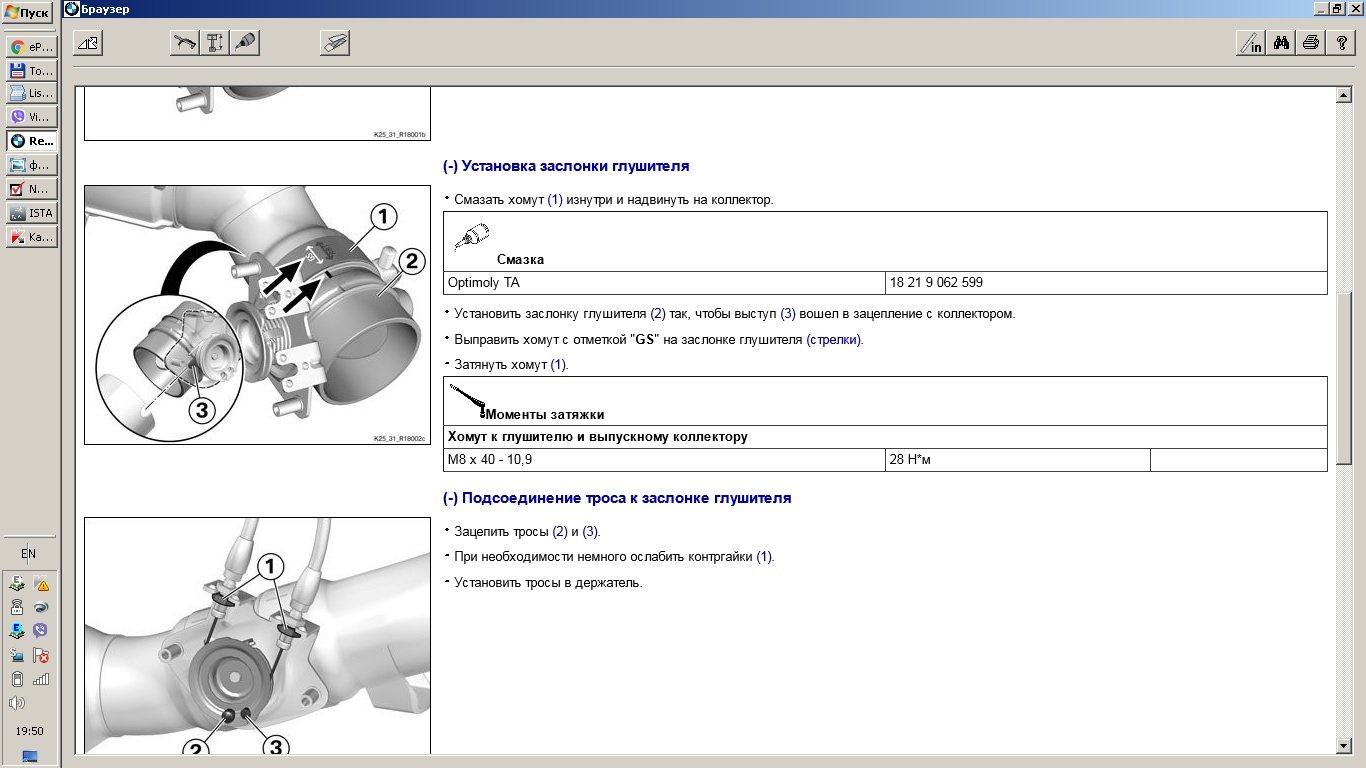Toggle inch units with the ruler icon
This screenshot has height=768, width=1366.
tap(1250, 42)
